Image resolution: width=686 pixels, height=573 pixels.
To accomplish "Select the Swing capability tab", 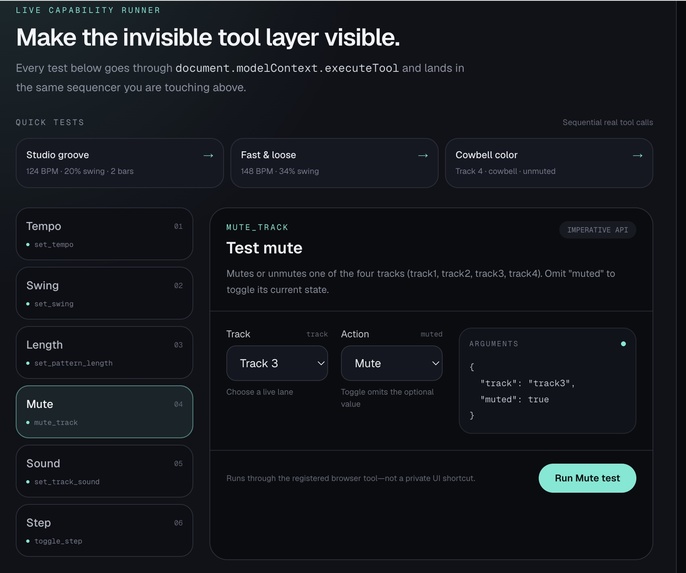I will click(104, 293).
